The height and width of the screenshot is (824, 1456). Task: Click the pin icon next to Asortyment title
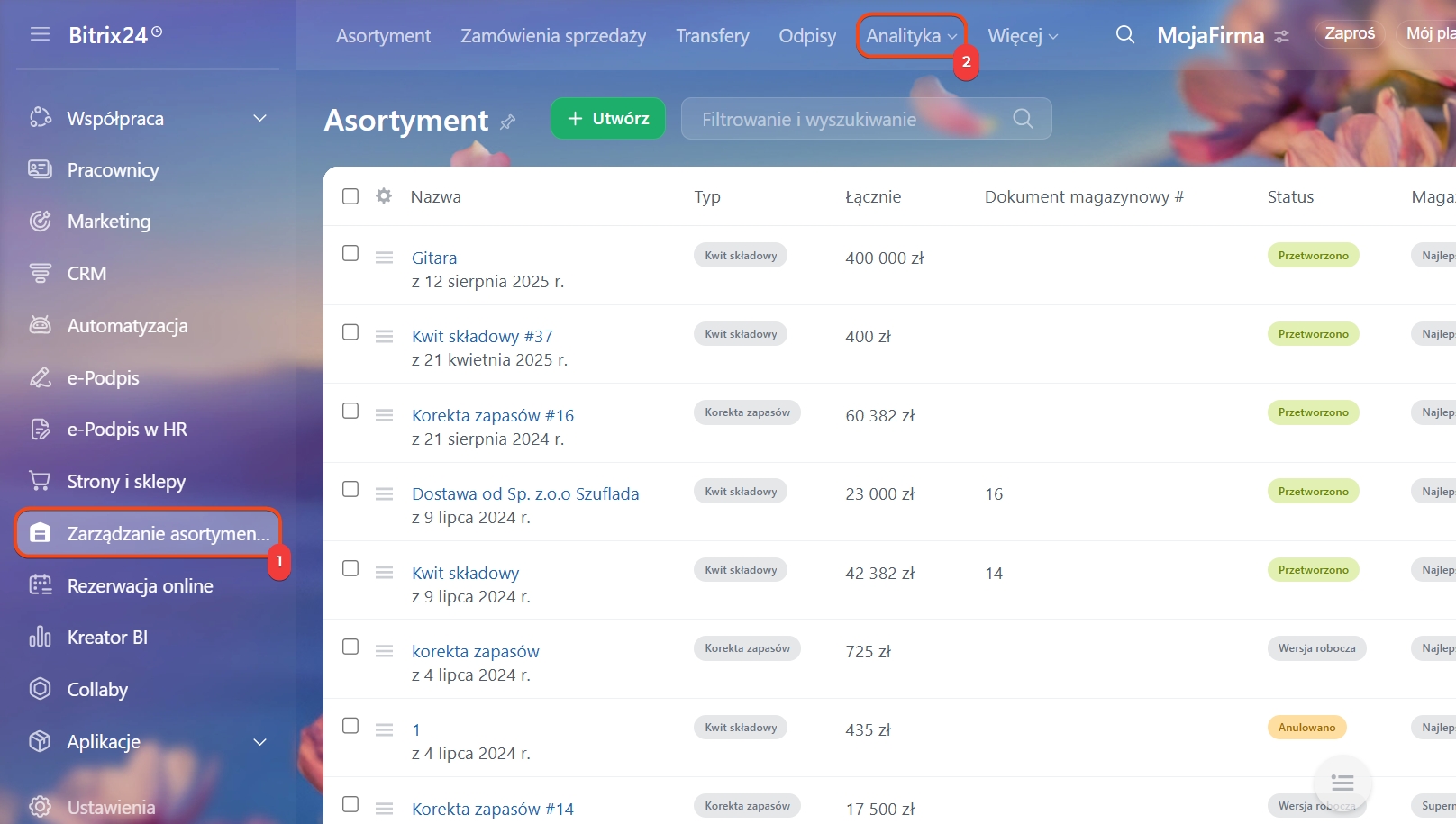tap(508, 122)
